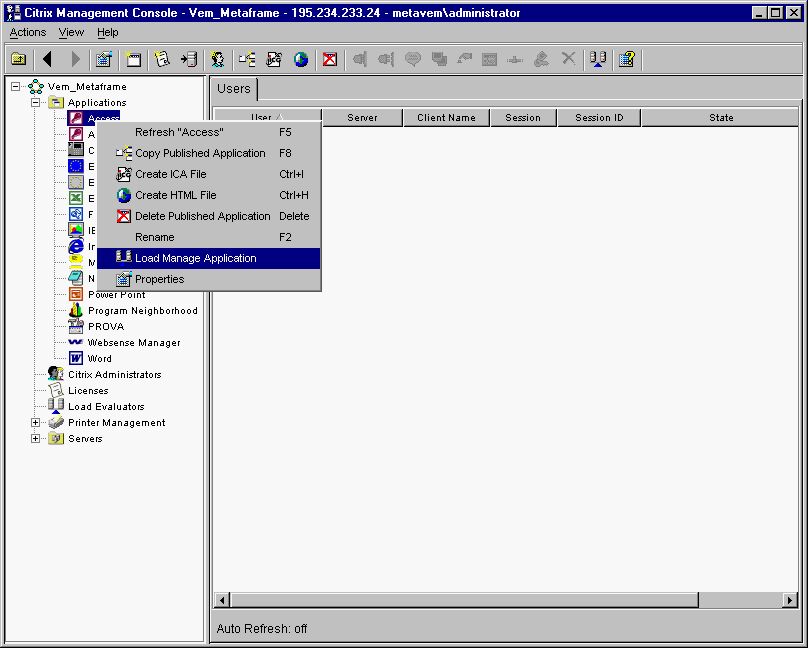Viewport: 808px width, 648px height.
Task: Click the server-with-arrow toolbar icon
Action: point(189,59)
